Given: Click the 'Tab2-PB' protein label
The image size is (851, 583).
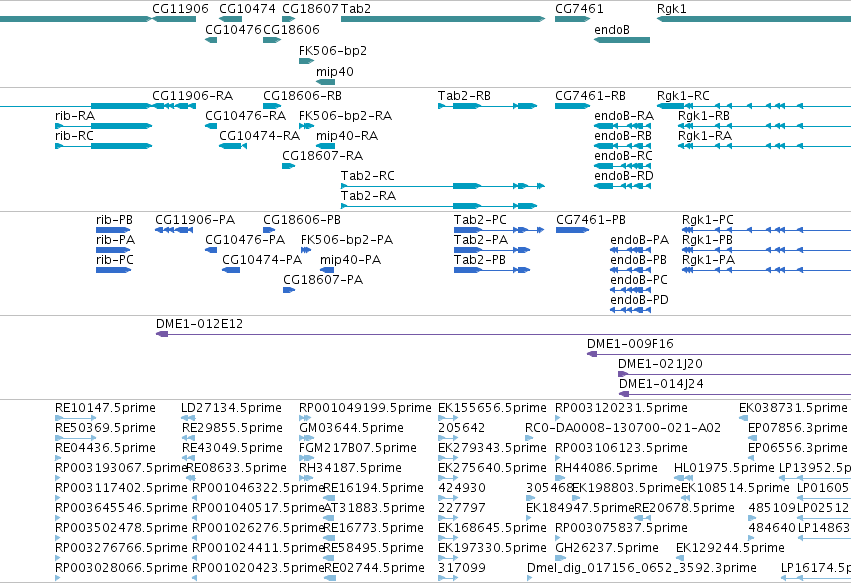Looking at the screenshot, I should point(480,260).
